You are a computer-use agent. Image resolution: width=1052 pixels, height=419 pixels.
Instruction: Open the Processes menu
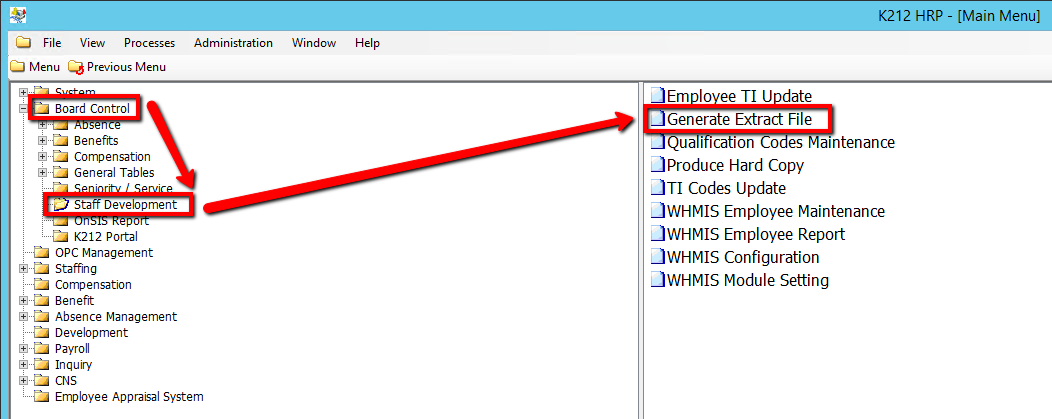point(149,43)
